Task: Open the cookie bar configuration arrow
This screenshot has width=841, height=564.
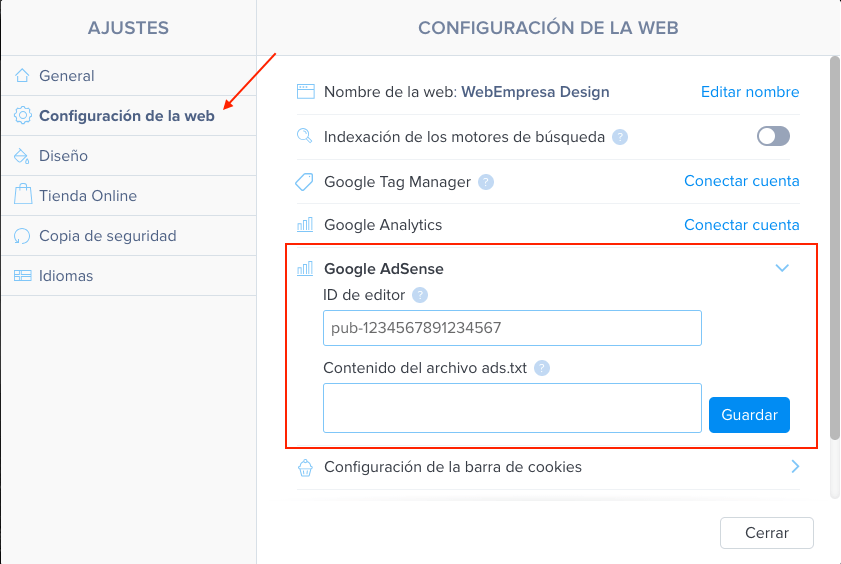Action: 795,466
